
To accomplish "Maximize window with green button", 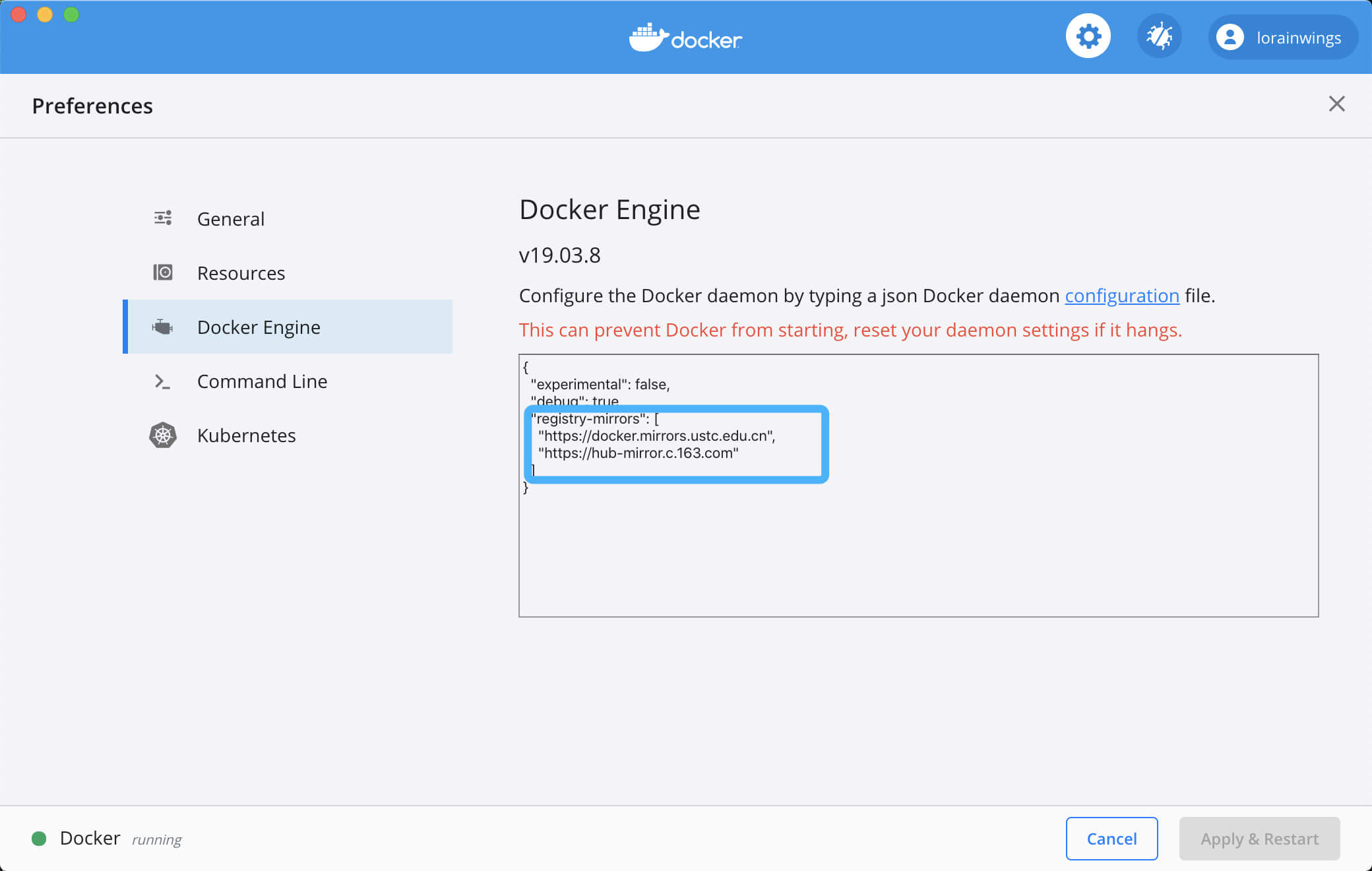I will (x=71, y=15).
